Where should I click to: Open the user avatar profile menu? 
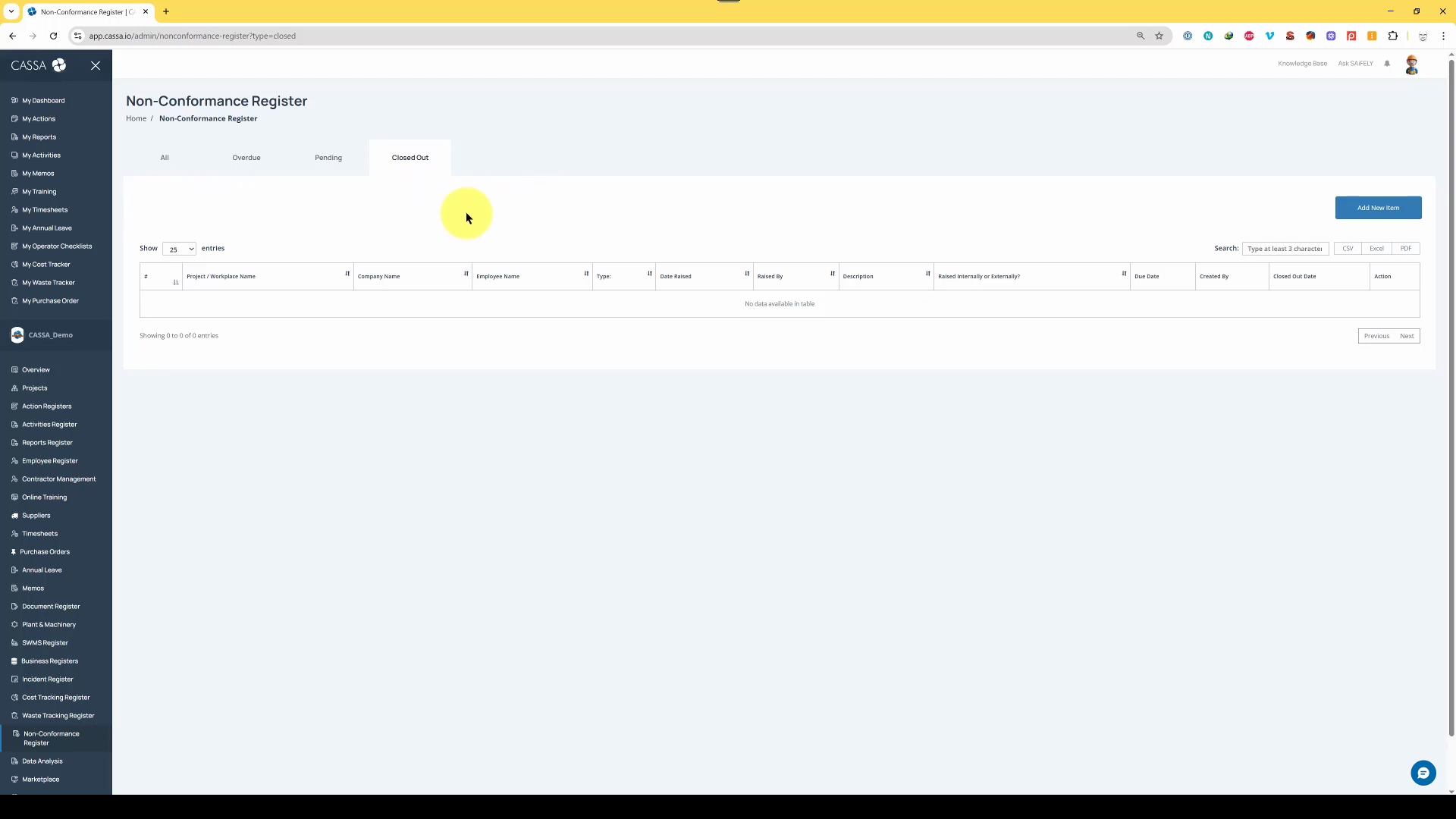pyautogui.click(x=1411, y=64)
